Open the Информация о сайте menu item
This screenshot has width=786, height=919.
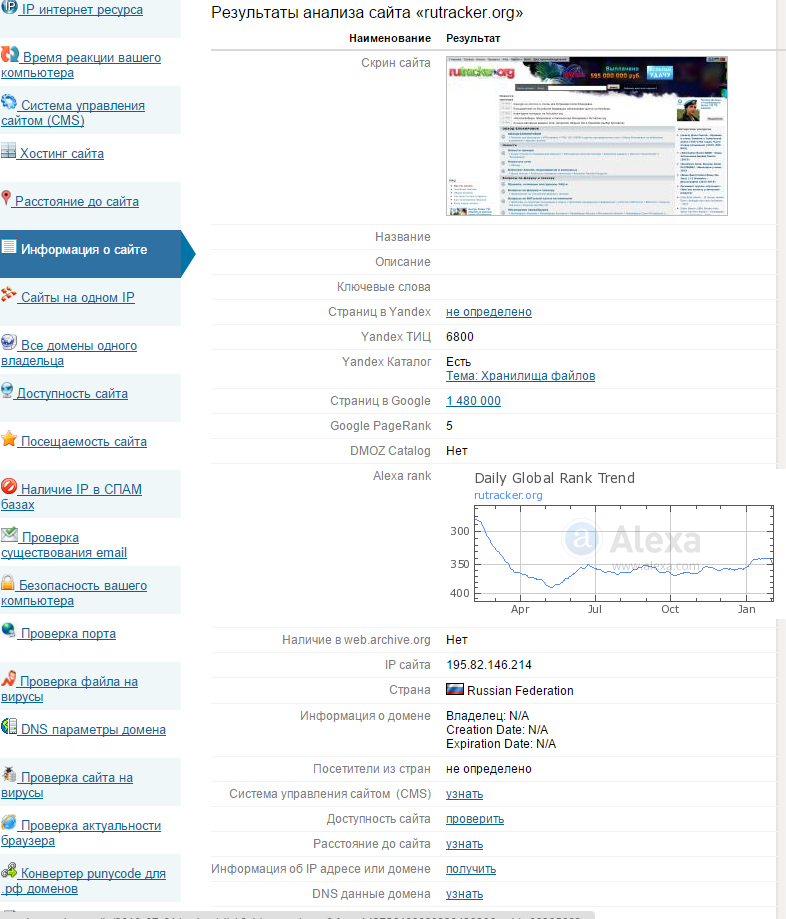click(x=84, y=250)
